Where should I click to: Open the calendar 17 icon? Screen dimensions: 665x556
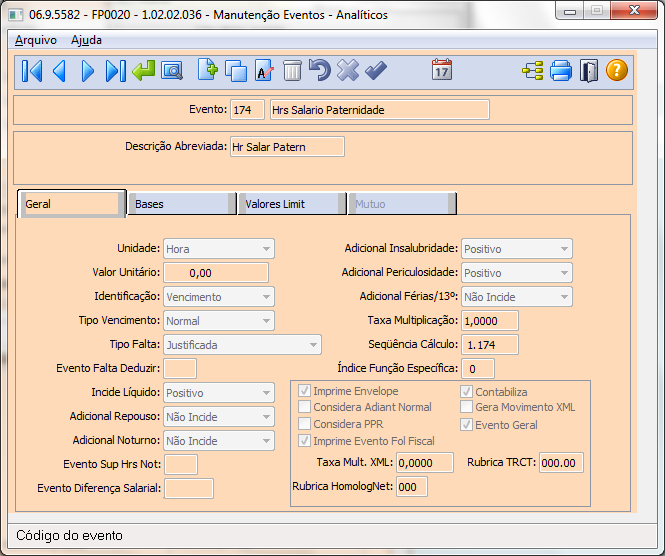[442, 70]
